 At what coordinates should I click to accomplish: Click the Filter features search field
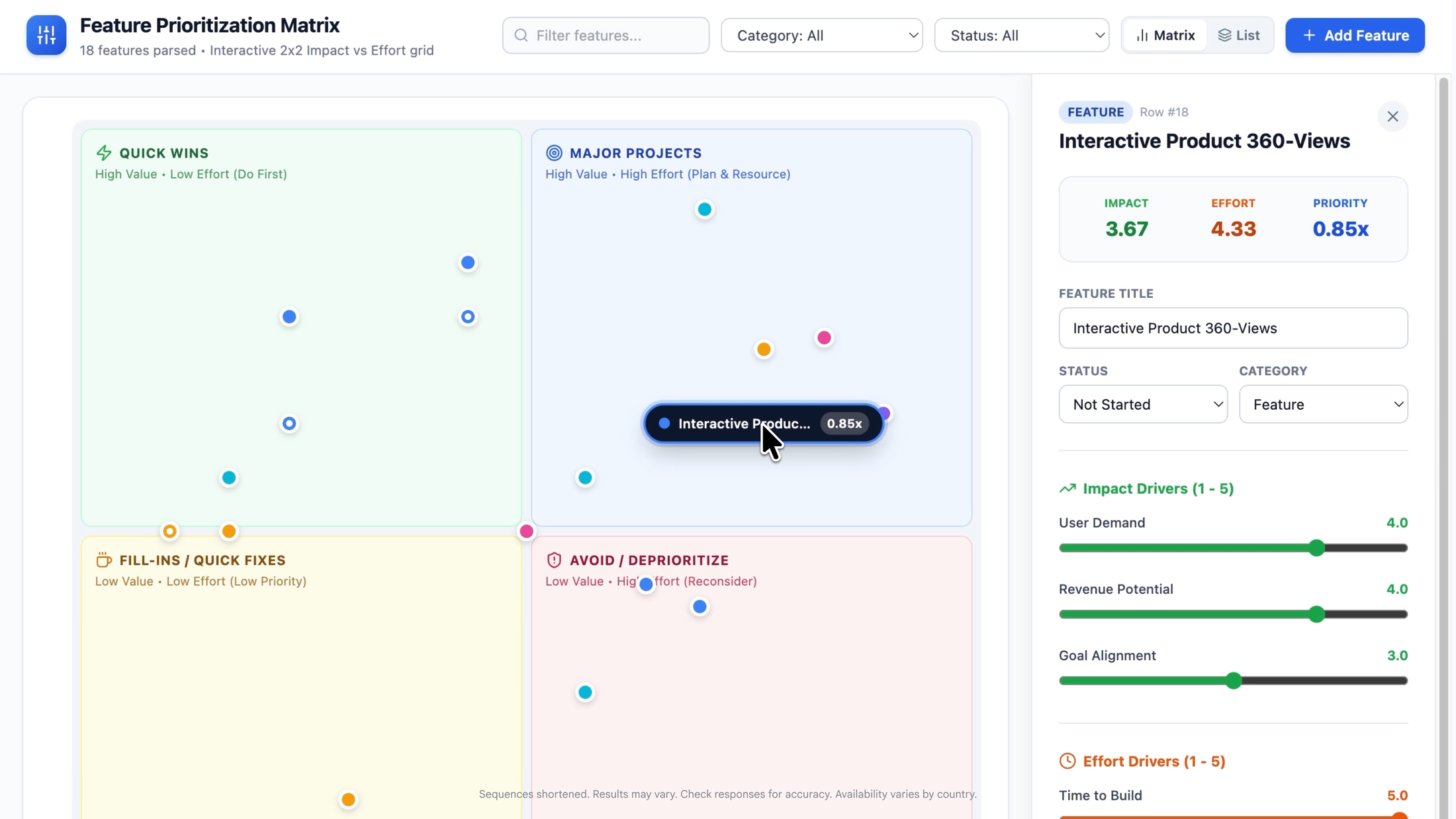tap(606, 35)
